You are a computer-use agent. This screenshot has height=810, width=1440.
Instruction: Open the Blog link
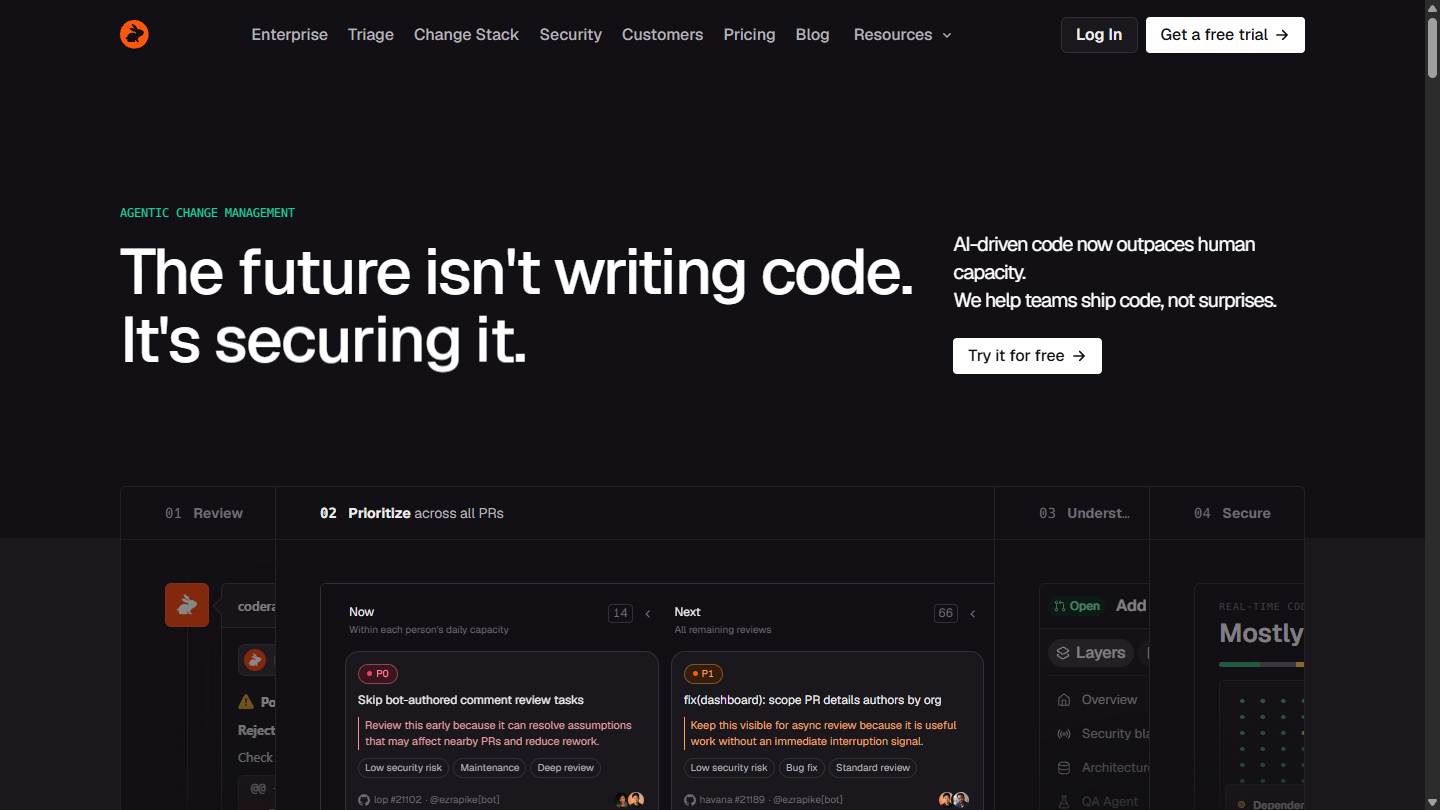coord(812,35)
